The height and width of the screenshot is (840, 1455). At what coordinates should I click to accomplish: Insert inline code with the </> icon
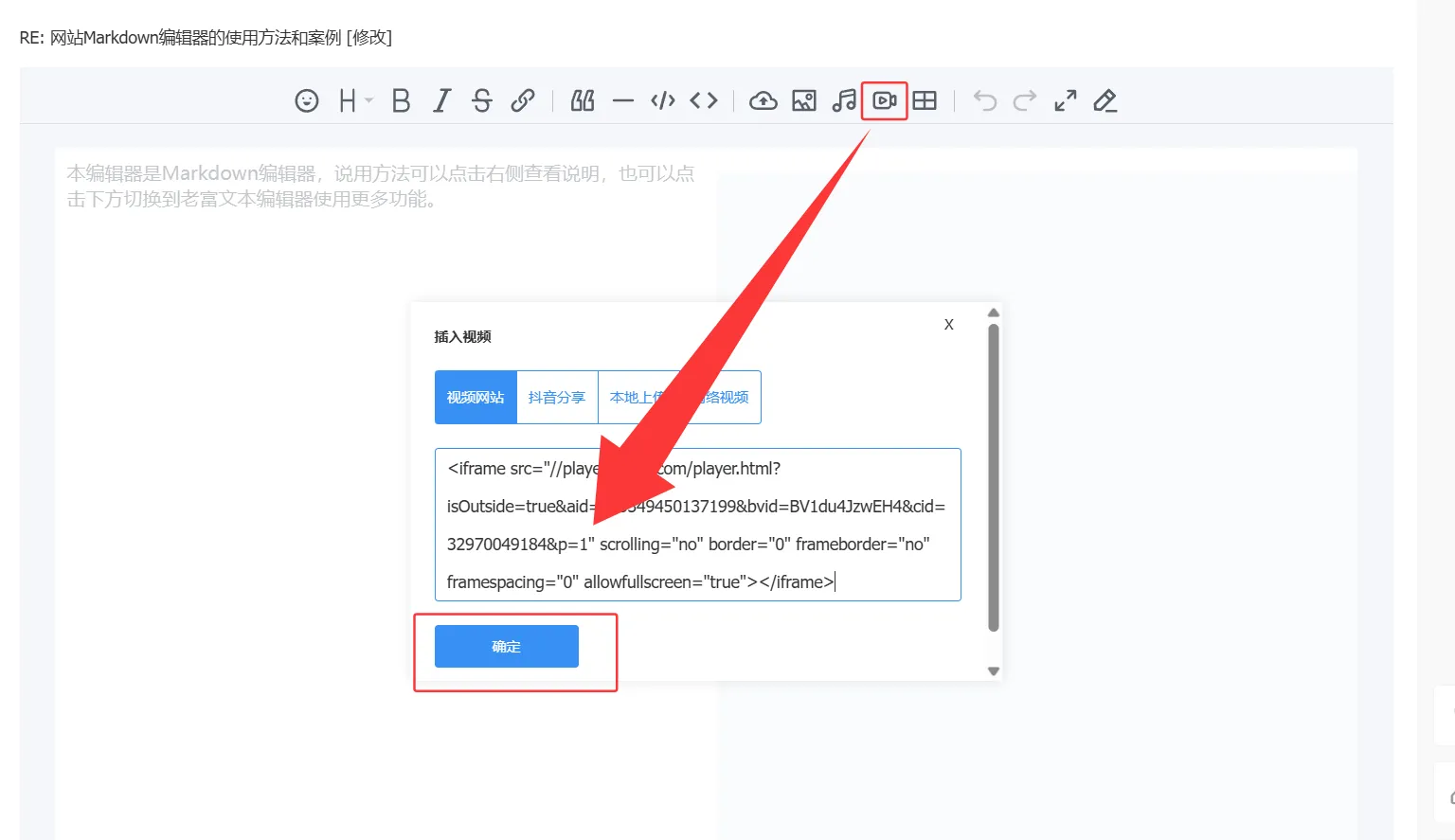663,100
